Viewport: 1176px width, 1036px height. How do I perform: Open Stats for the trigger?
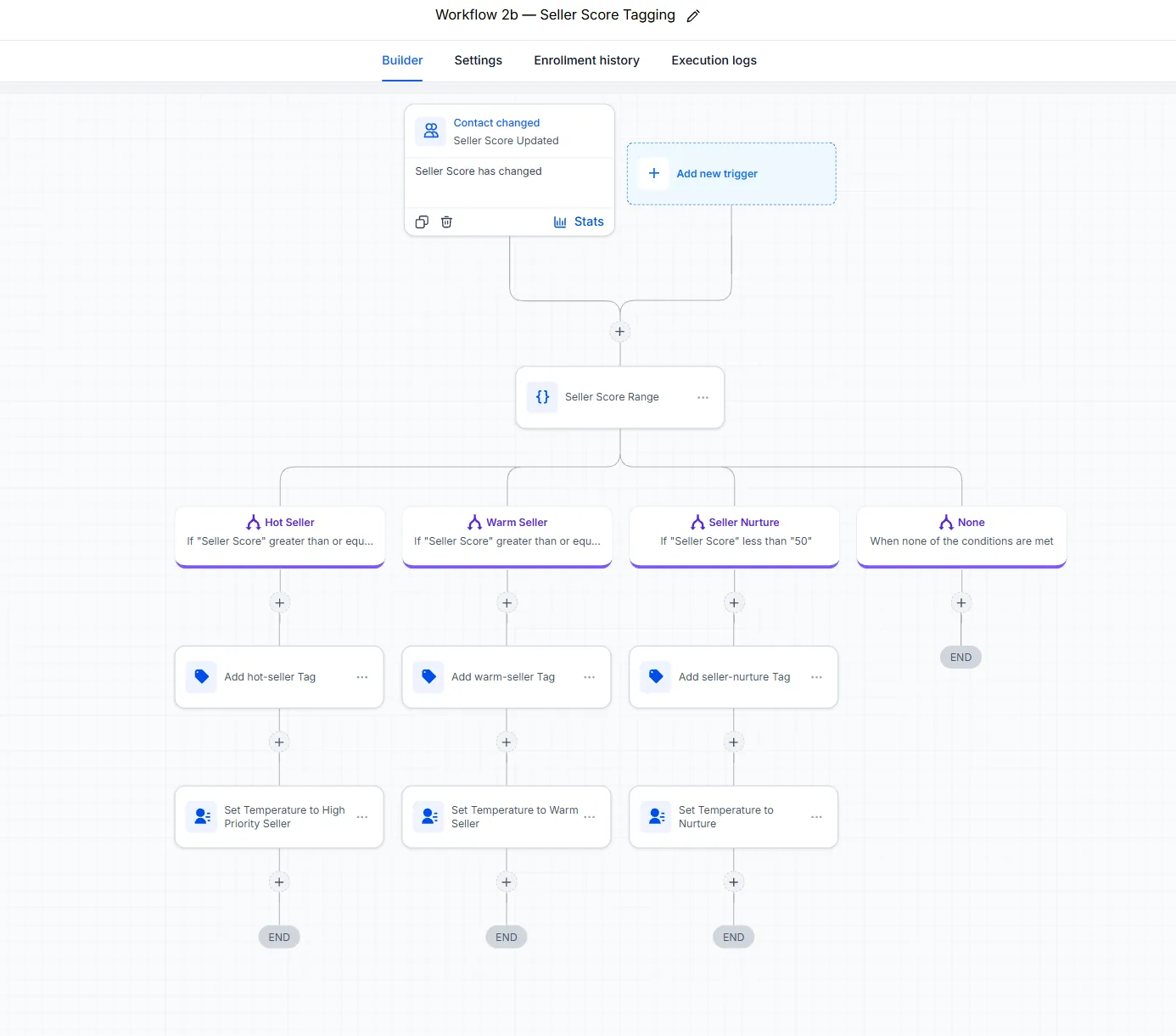[x=579, y=222]
